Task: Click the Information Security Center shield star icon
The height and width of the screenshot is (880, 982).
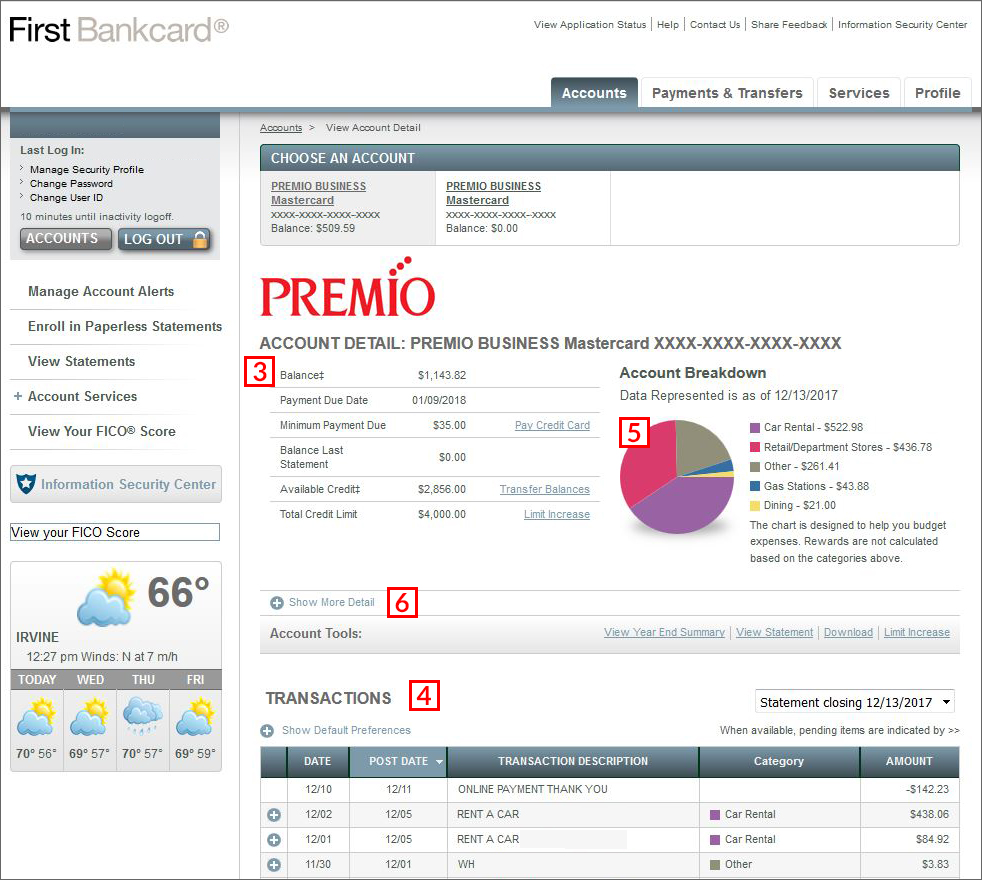Action: pos(26,484)
